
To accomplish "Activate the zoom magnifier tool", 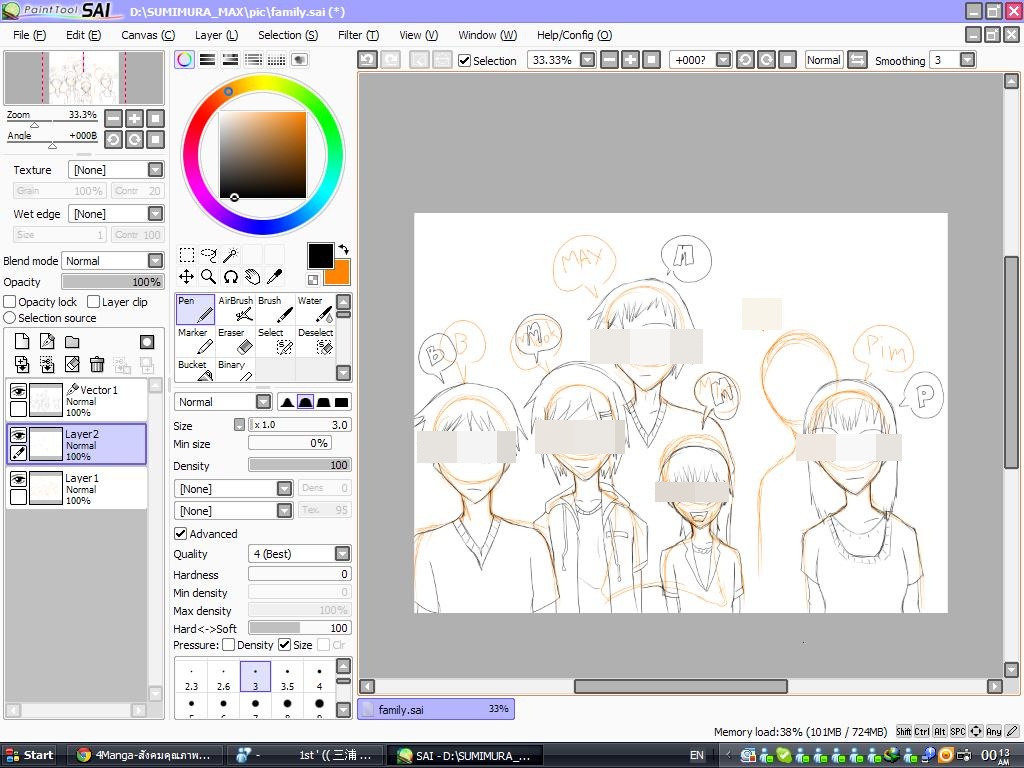I will (209, 277).
